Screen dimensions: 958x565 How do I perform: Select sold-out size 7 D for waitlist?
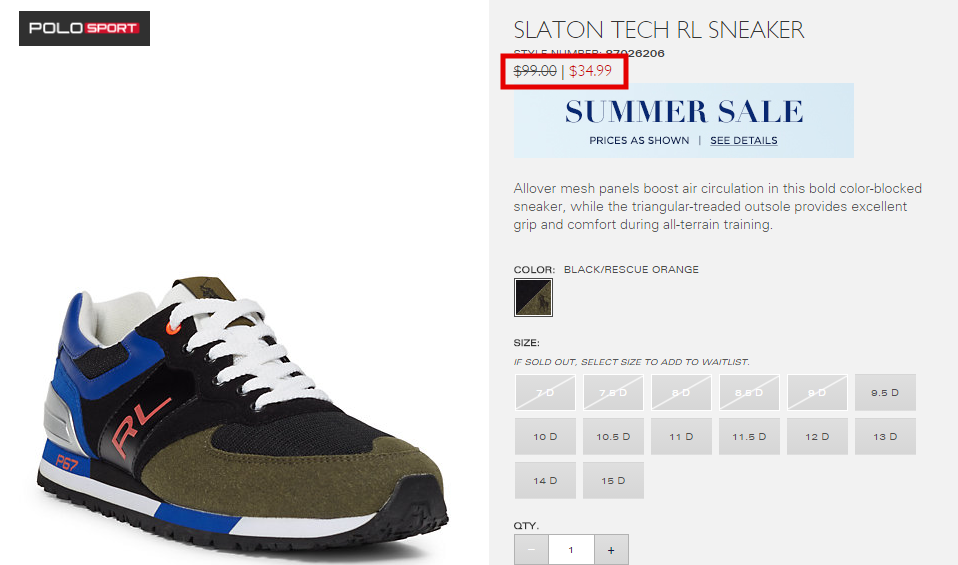[x=545, y=393]
